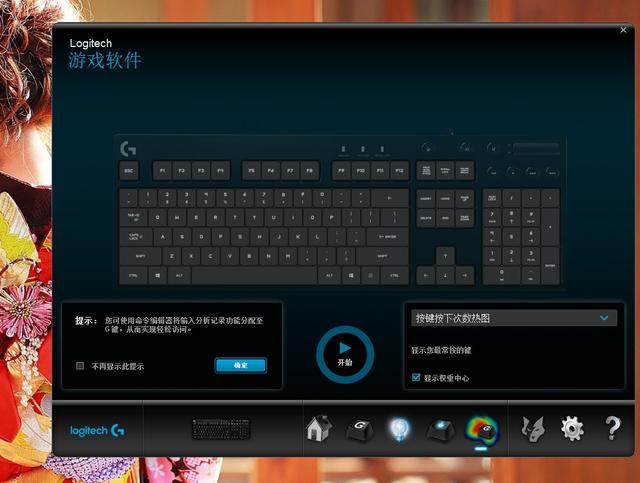Open the ARX Control wolf-head icon
This screenshot has height=483, width=640.
[x=532, y=429]
